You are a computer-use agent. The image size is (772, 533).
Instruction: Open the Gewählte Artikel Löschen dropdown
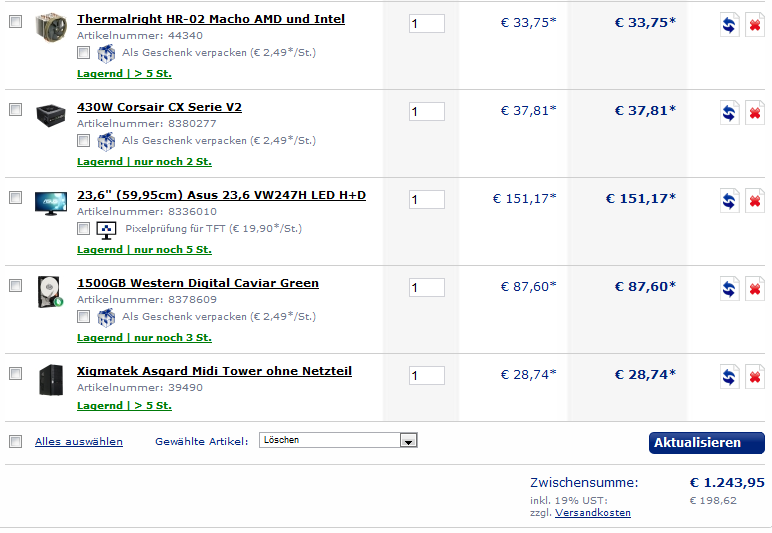coord(338,440)
